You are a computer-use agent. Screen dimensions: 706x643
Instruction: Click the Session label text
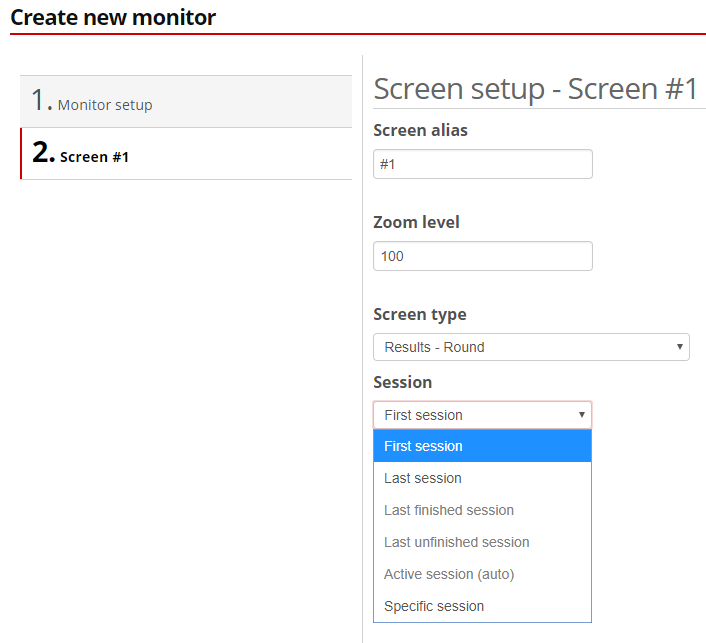pos(402,382)
